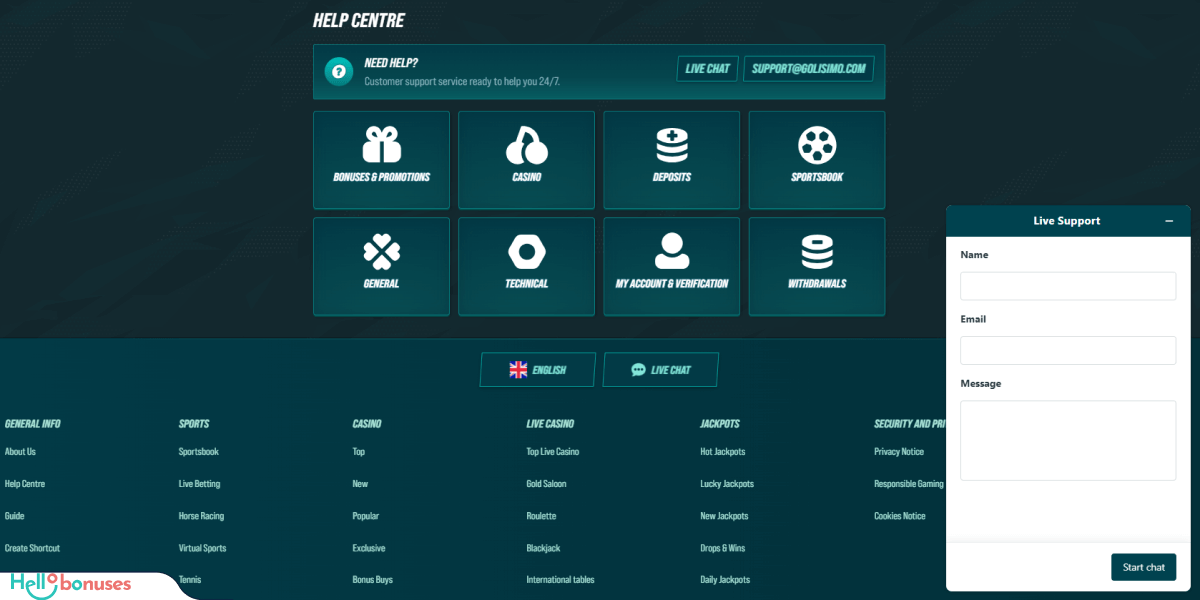
Task: Open Live Chat from the Need Help banner
Action: pos(707,69)
